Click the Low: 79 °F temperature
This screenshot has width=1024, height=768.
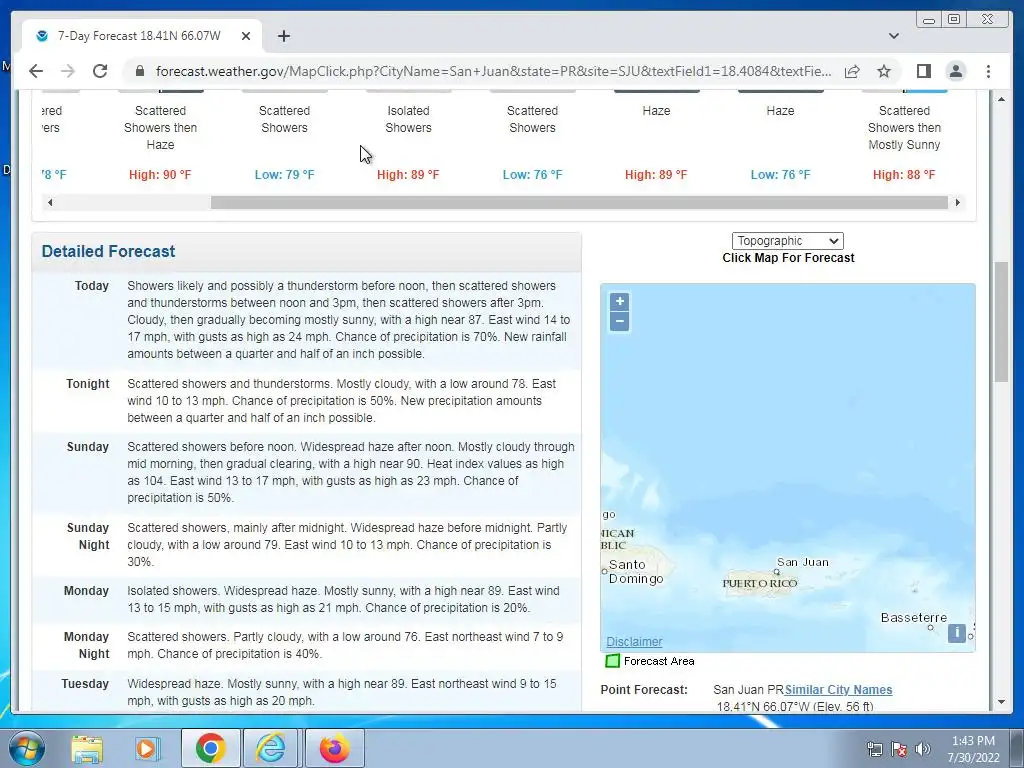pyautogui.click(x=284, y=174)
